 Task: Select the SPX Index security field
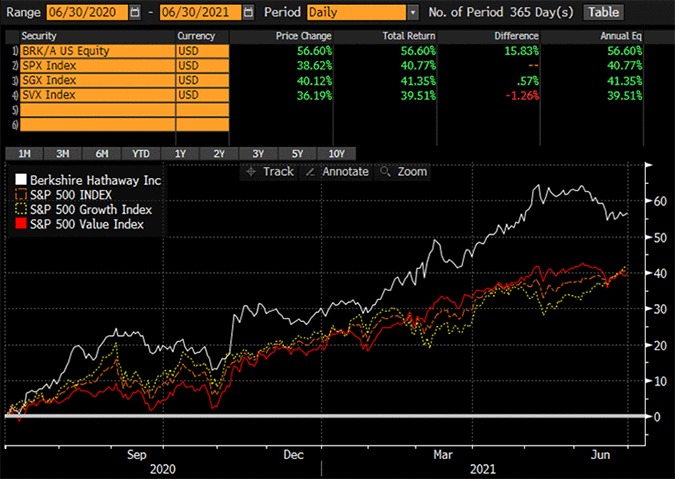coord(97,66)
